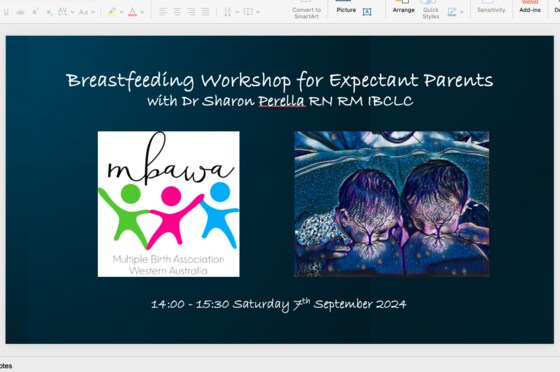Click 'RN RM IBCLC' credentials text

click(361, 101)
